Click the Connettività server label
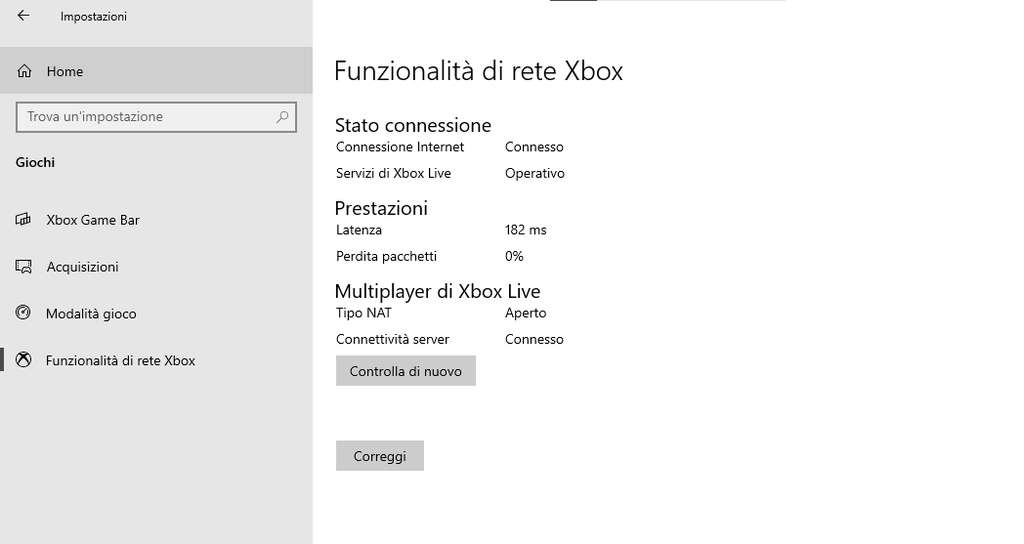 (x=392, y=339)
